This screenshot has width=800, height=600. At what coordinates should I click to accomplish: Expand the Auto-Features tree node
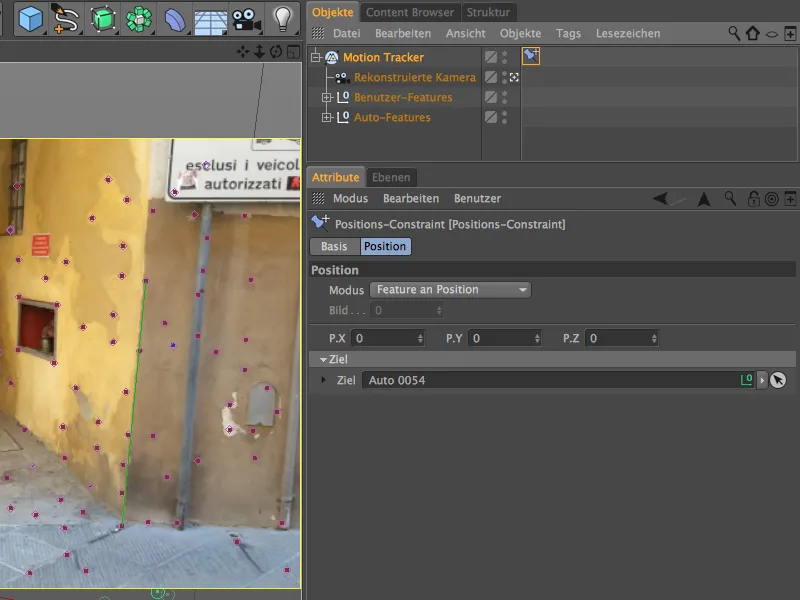[x=326, y=117]
